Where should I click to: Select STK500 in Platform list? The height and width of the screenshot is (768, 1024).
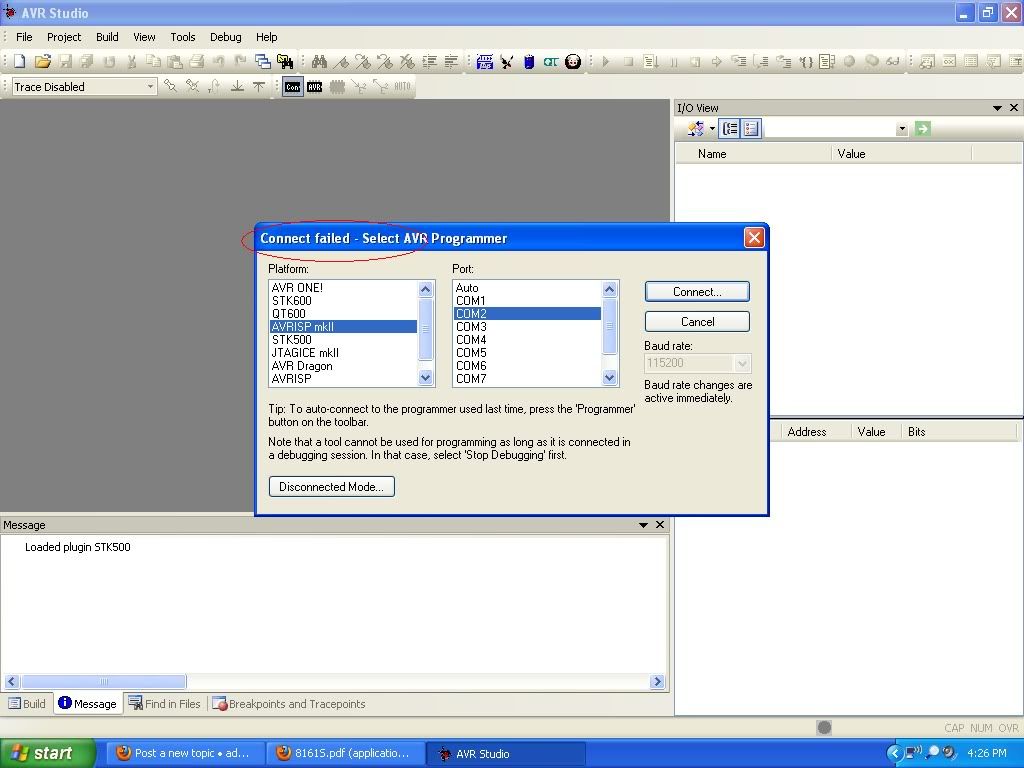pyautogui.click(x=343, y=340)
